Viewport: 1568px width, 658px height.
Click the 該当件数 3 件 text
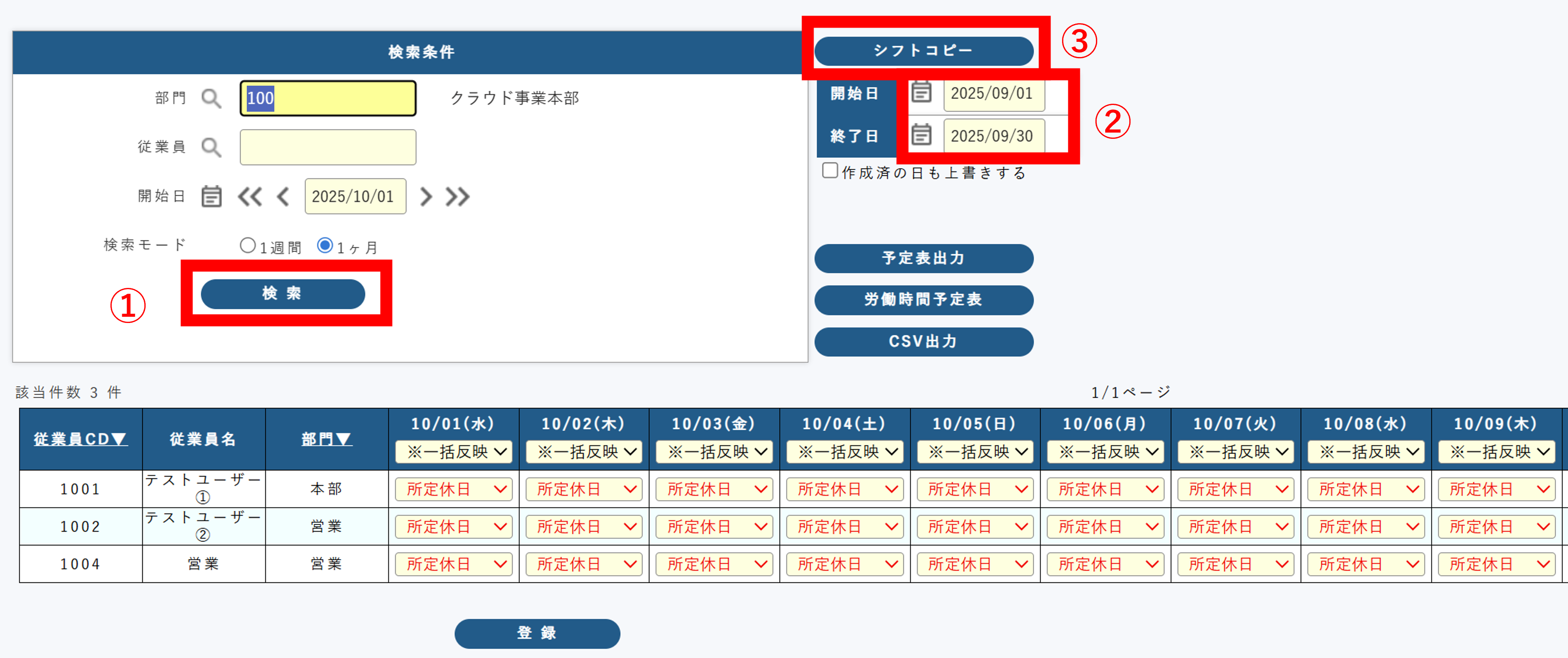point(68,392)
